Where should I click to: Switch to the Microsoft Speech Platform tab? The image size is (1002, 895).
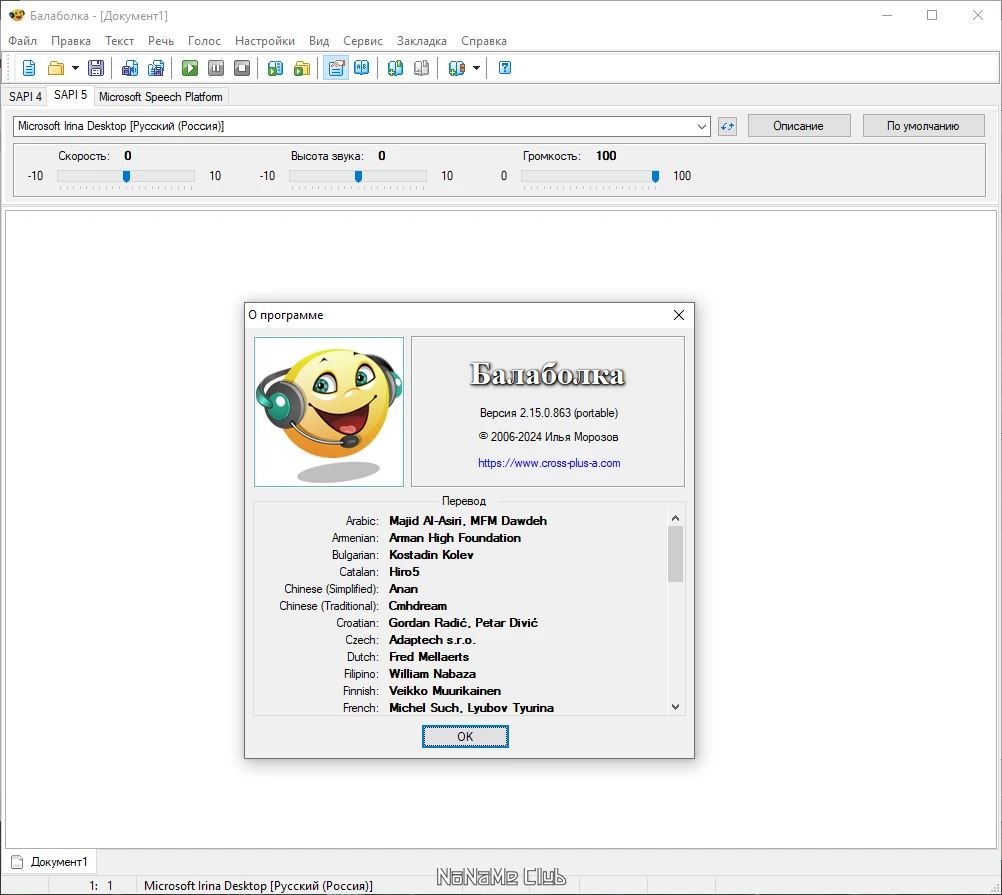[161, 97]
